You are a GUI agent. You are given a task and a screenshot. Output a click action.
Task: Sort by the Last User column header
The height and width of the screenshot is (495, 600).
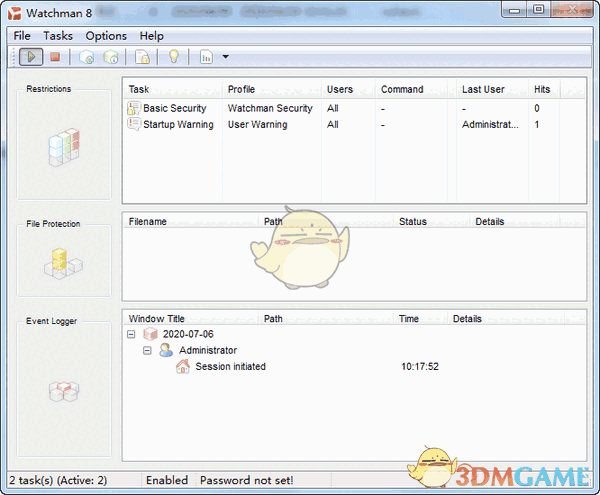[x=492, y=89]
